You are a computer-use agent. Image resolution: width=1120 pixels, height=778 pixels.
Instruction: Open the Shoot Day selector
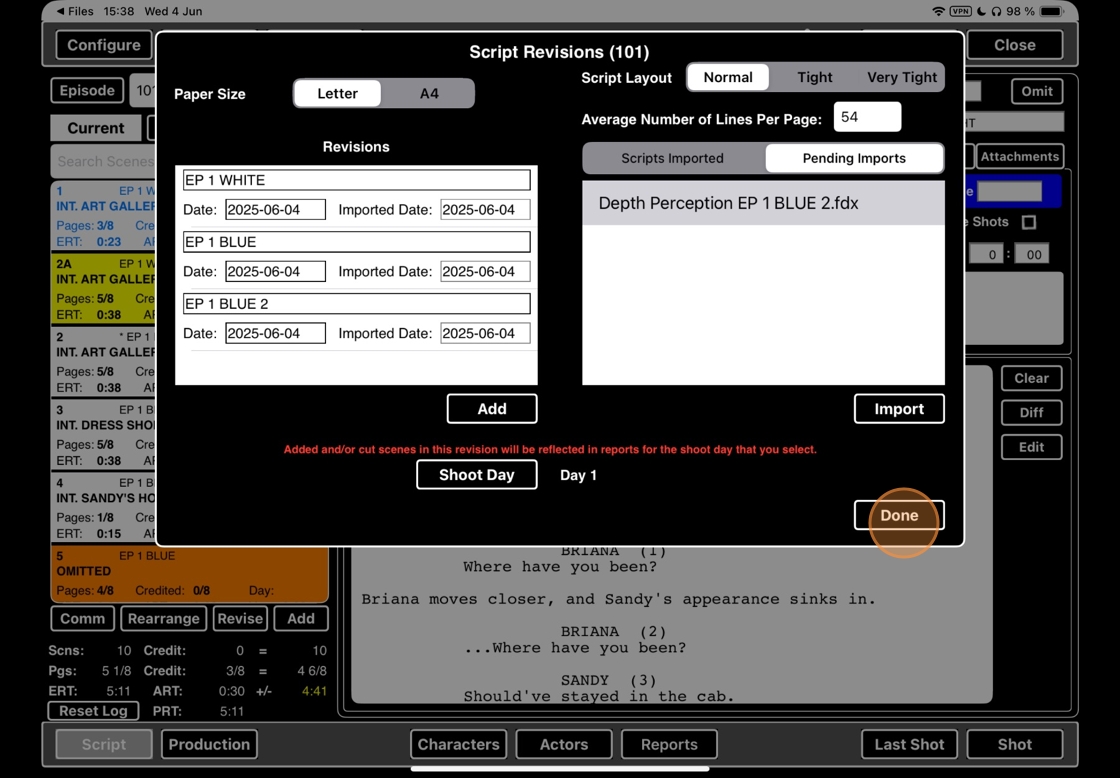pyautogui.click(x=476, y=475)
